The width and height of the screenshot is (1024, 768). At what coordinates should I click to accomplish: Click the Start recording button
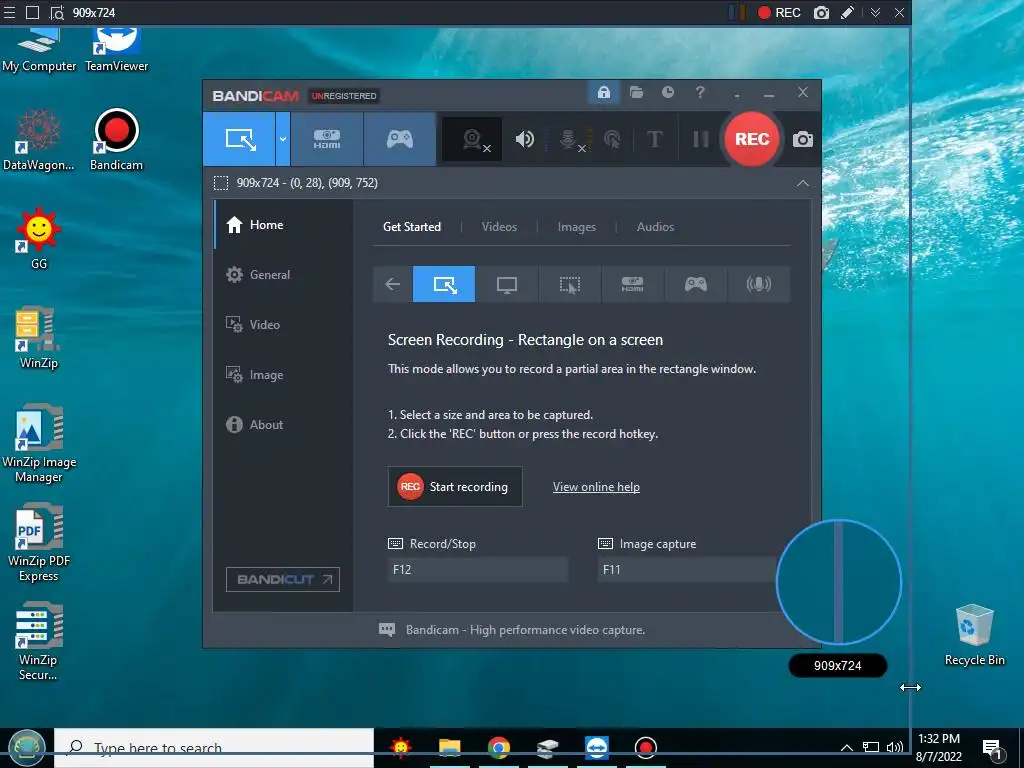coord(455,487)
